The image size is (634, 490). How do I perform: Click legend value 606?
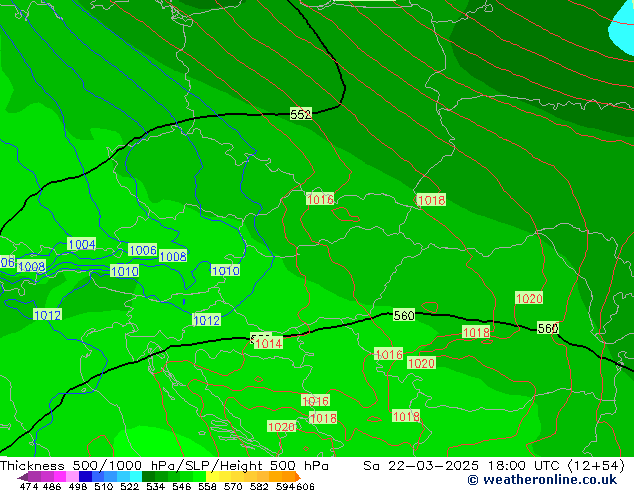point(305,486)
